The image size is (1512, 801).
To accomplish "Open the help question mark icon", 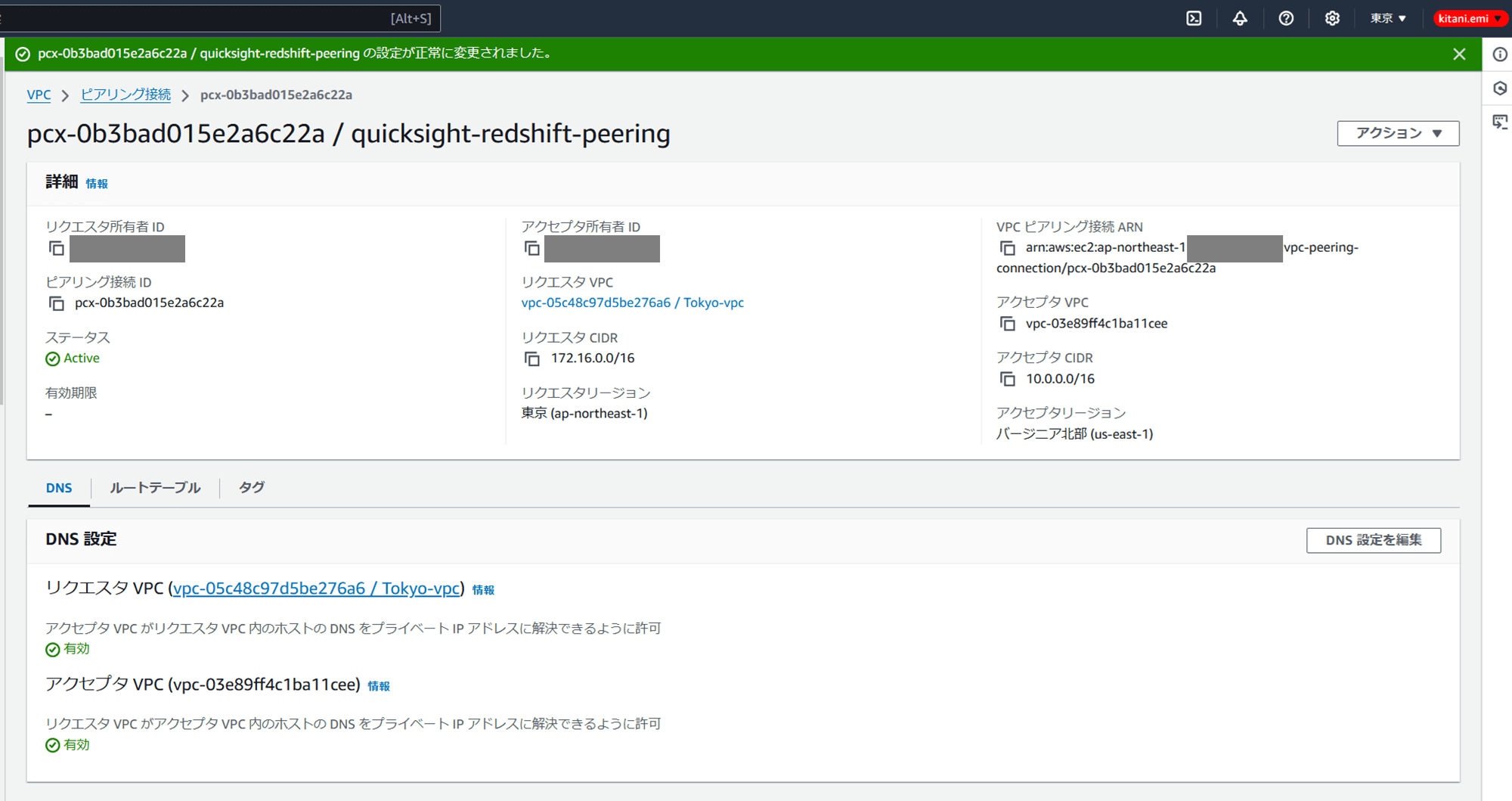I will [x=1286, y=18].
